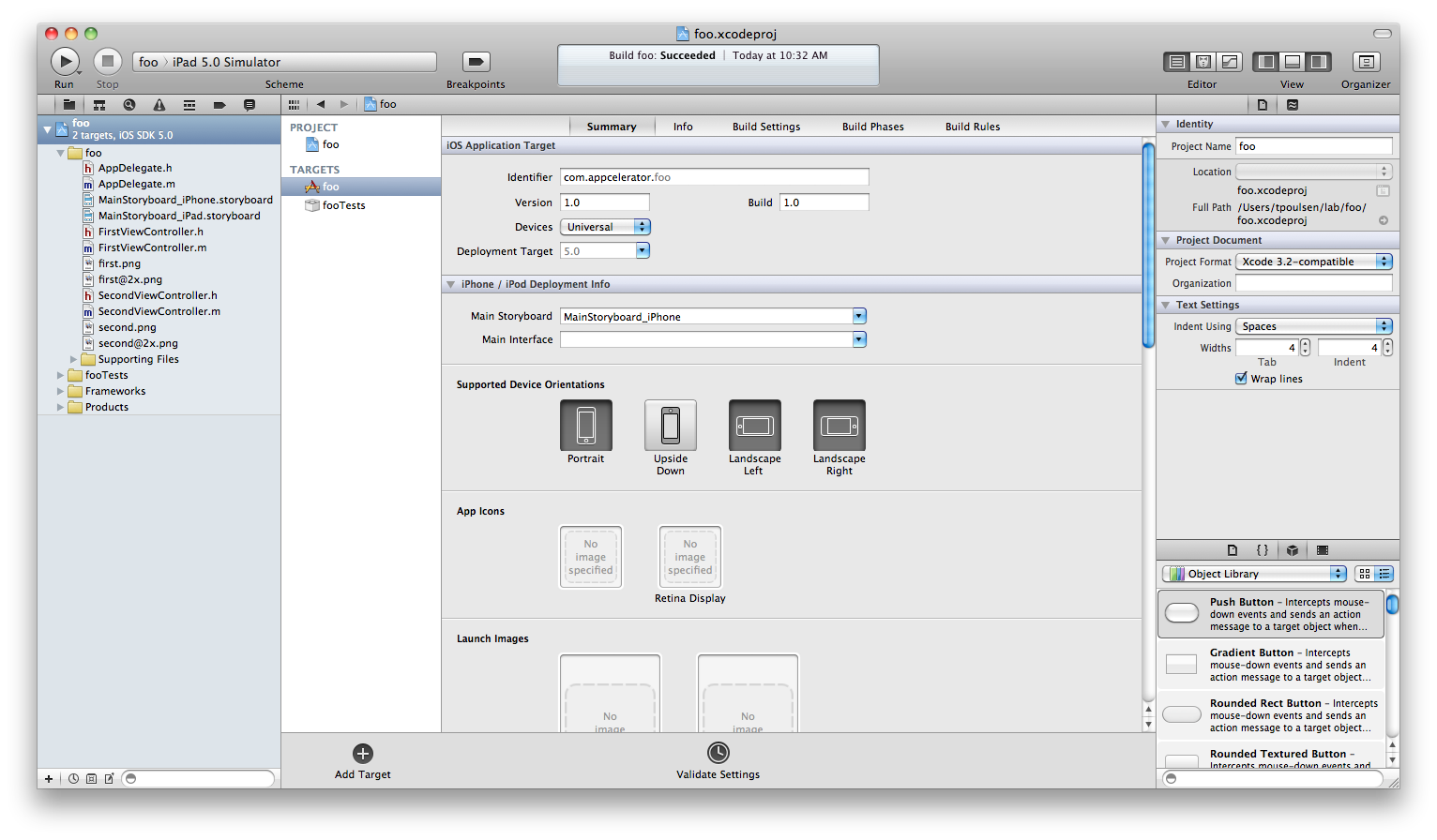This screenshot has width=1437, height=840.
Task: Switch to the Build Rules tab
Action: point(973,127)
